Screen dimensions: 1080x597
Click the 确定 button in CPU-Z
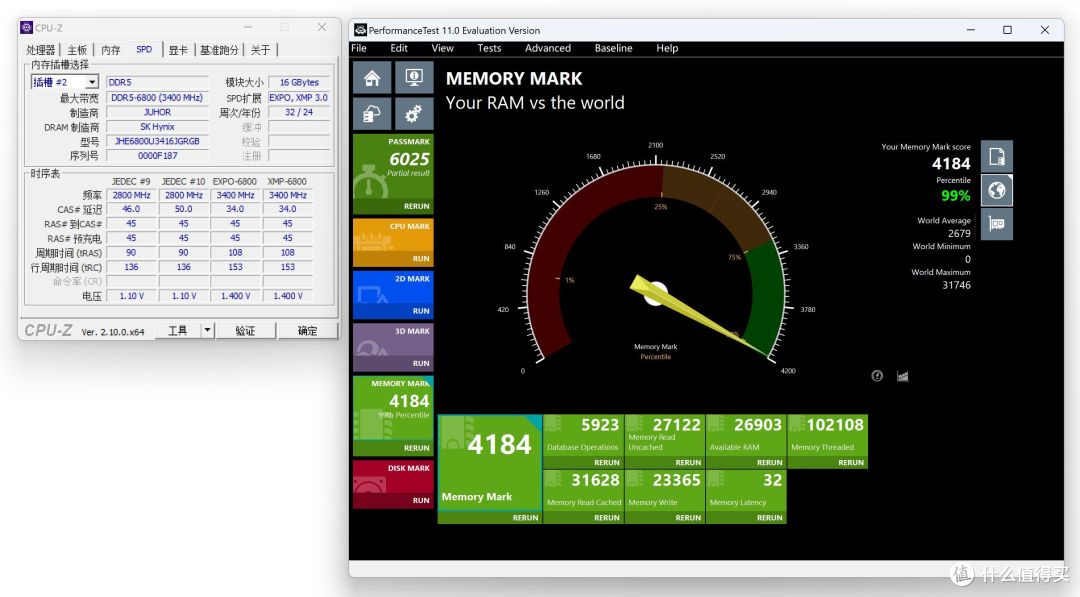point(307,331)
